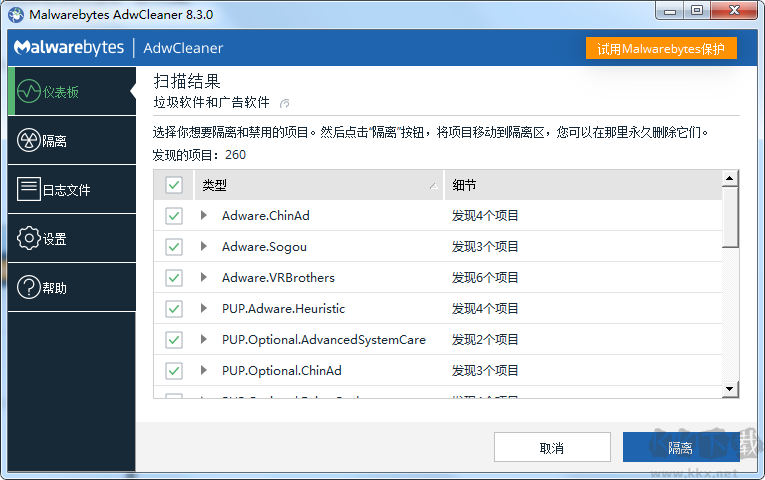Image resolution: width=765 pixels, height=480 pixels.
Task: Click 发现6个项目 in the VRBrothers row
Action: pos(484,278)
